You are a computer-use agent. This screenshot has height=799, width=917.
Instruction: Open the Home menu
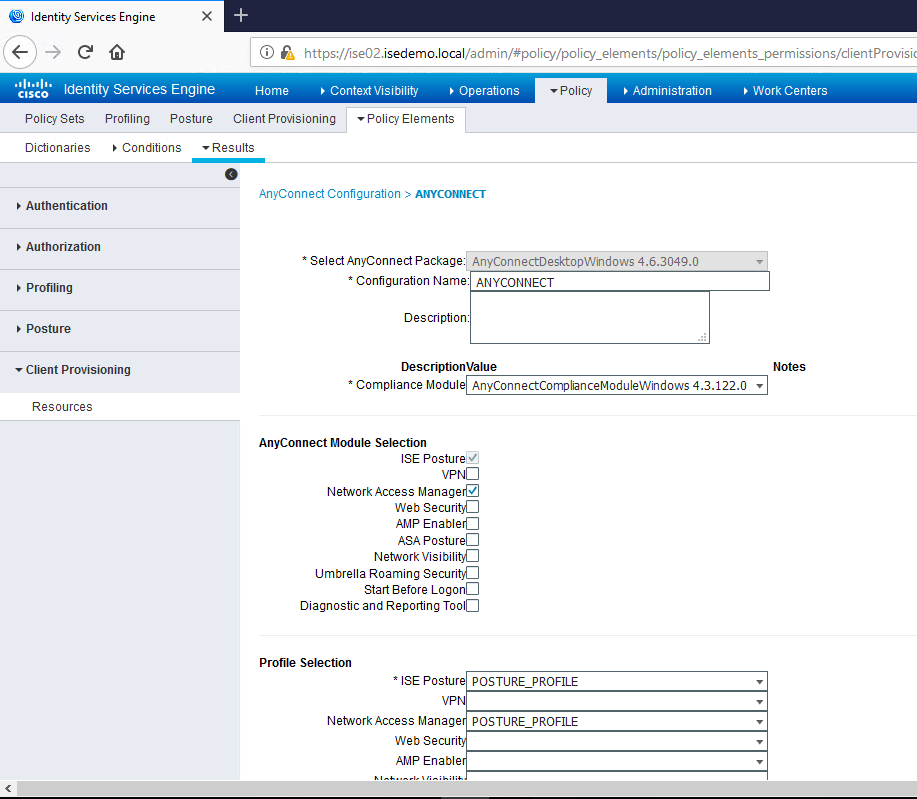(x=271, y=91)
